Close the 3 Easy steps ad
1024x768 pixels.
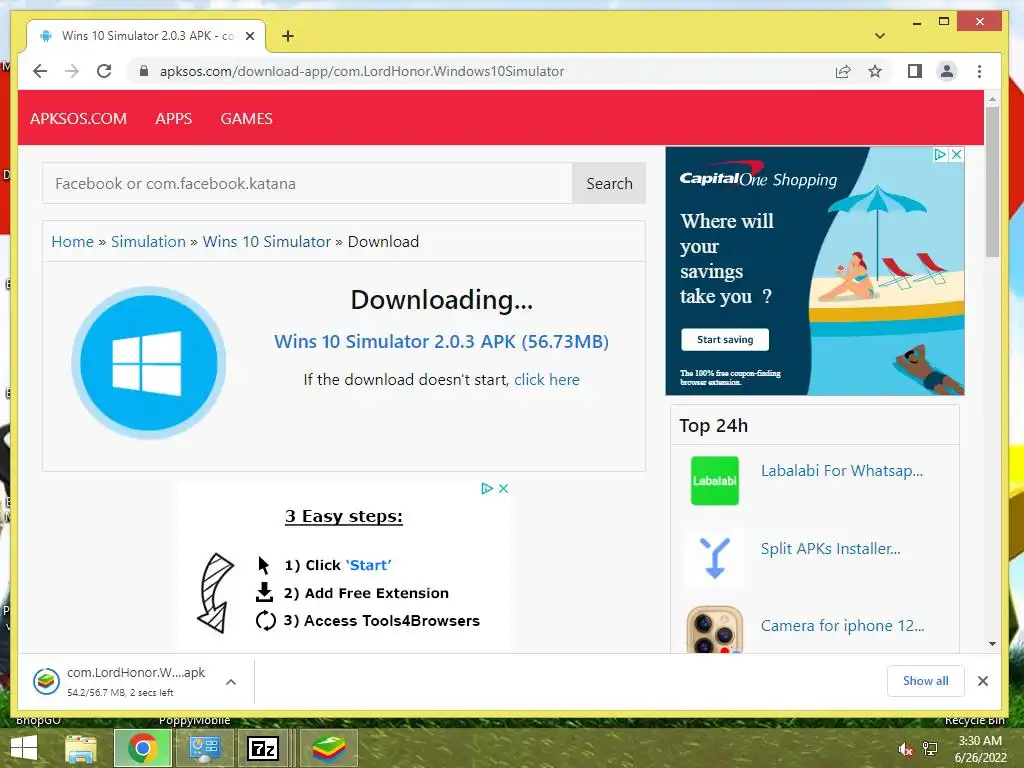pyautogui.click(x=504, y=488)
